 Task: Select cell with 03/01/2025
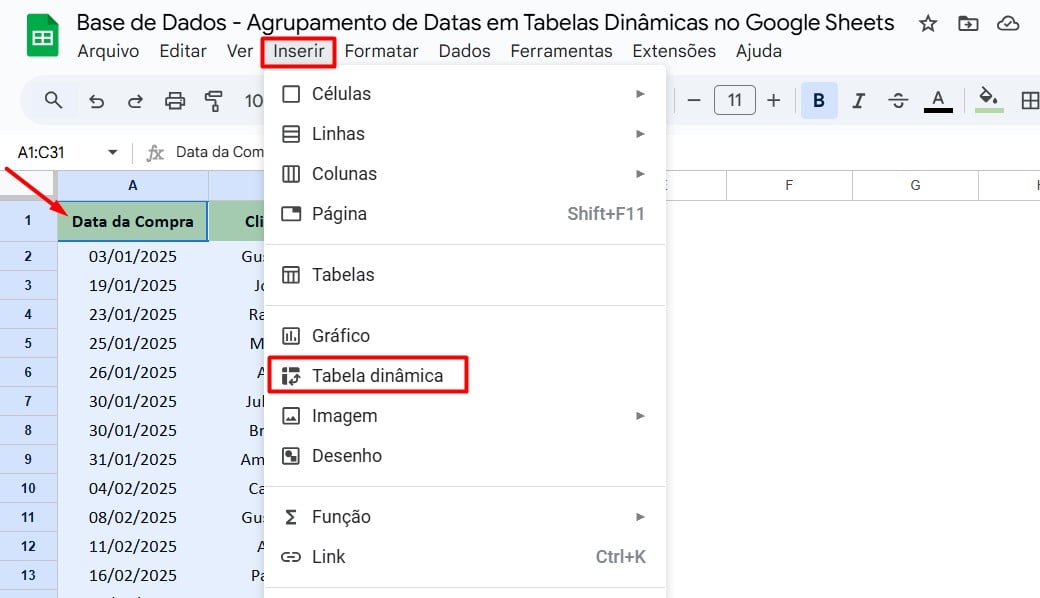pyautogui.click(x=133, y=257)
